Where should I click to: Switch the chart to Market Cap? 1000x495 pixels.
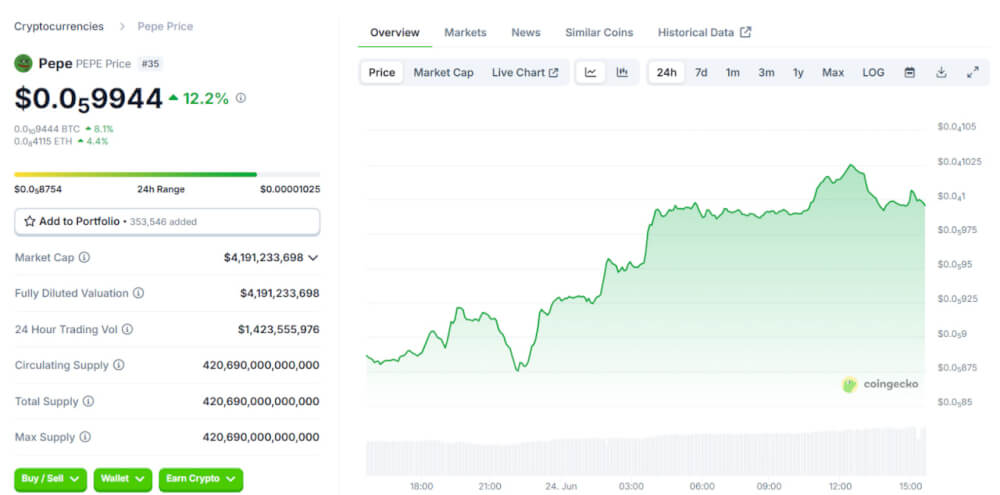443,72
